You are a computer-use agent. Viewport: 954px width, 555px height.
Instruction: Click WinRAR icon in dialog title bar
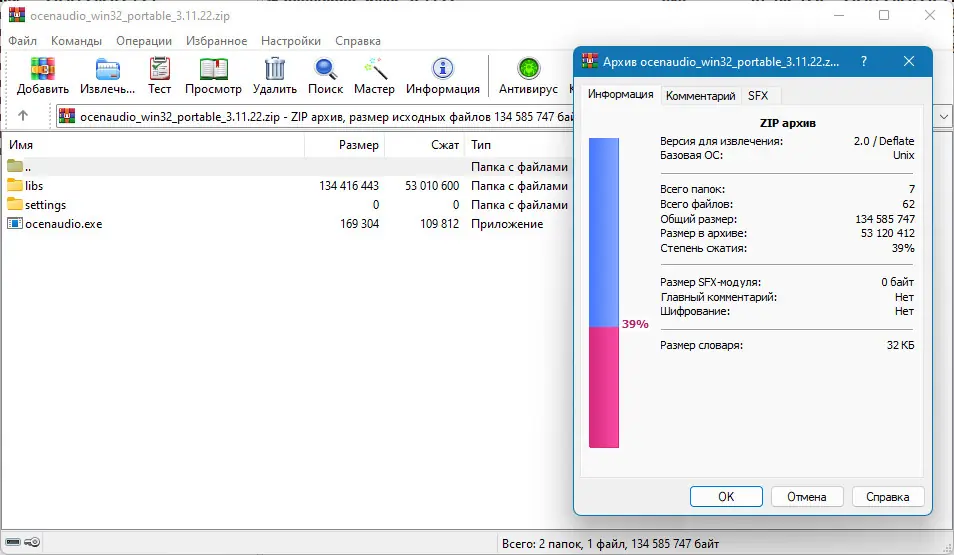pyautogui.click(x=590, y=61)
